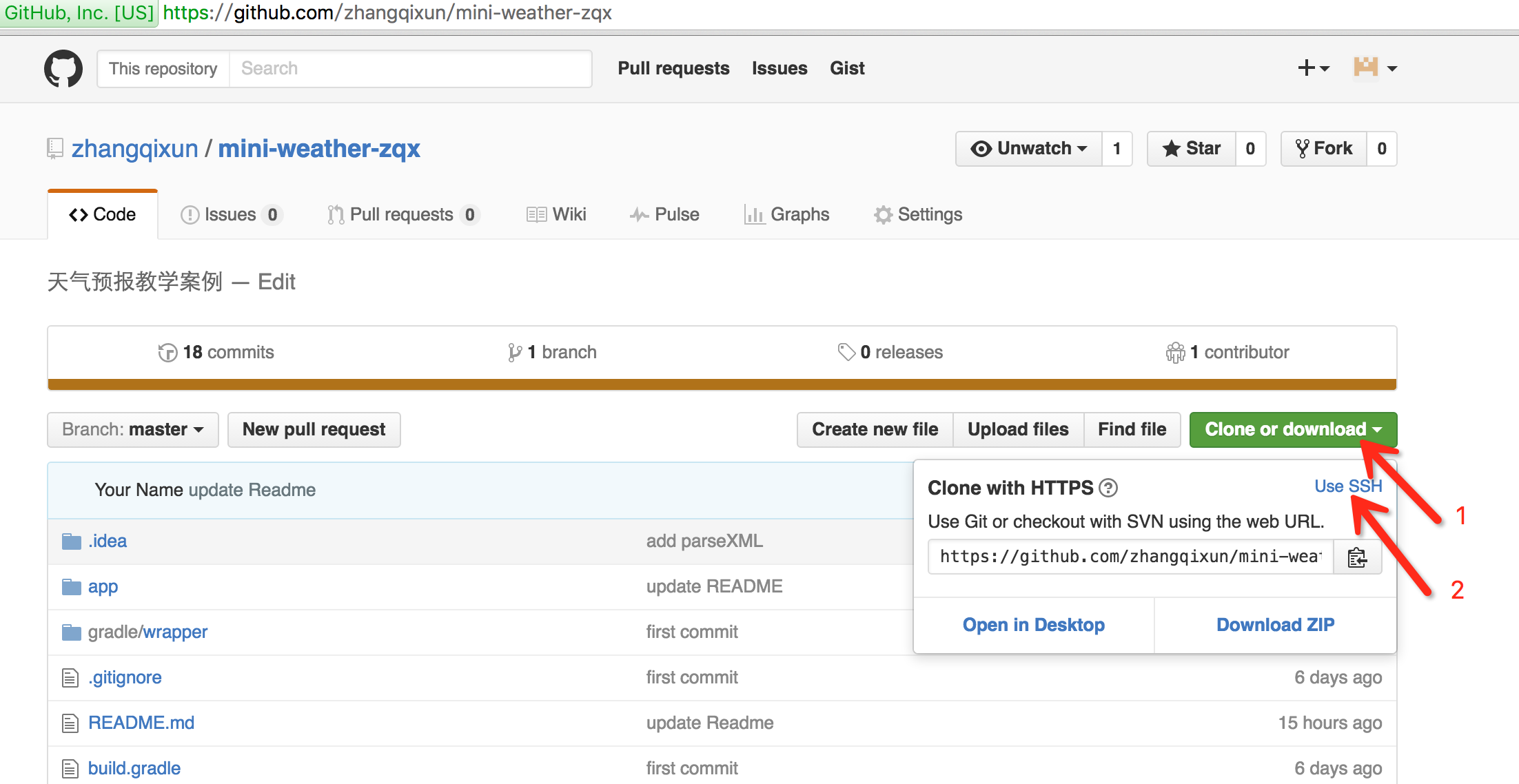Click the build.gradle file icon

[70, 769]
